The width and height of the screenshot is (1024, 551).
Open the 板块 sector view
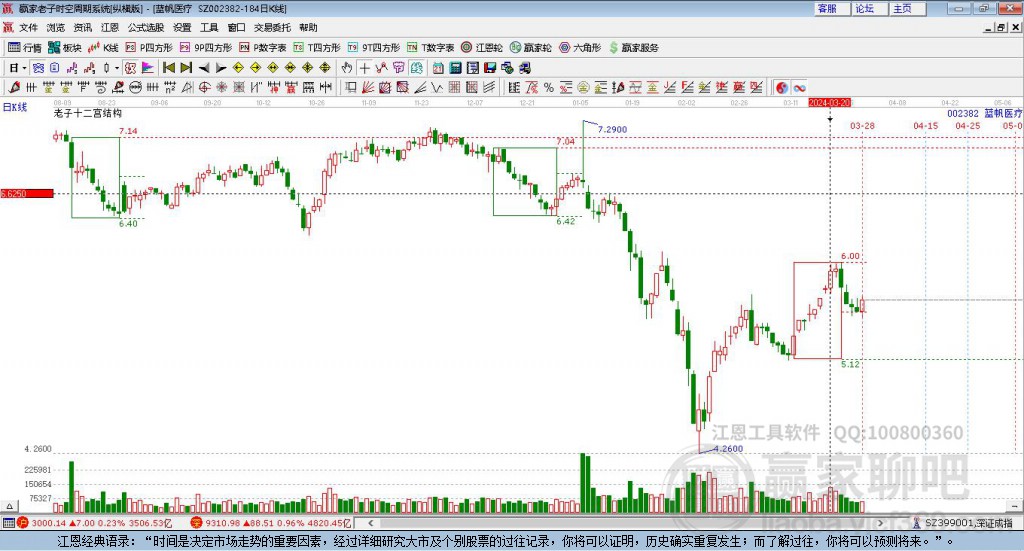[x=64, y=48]
